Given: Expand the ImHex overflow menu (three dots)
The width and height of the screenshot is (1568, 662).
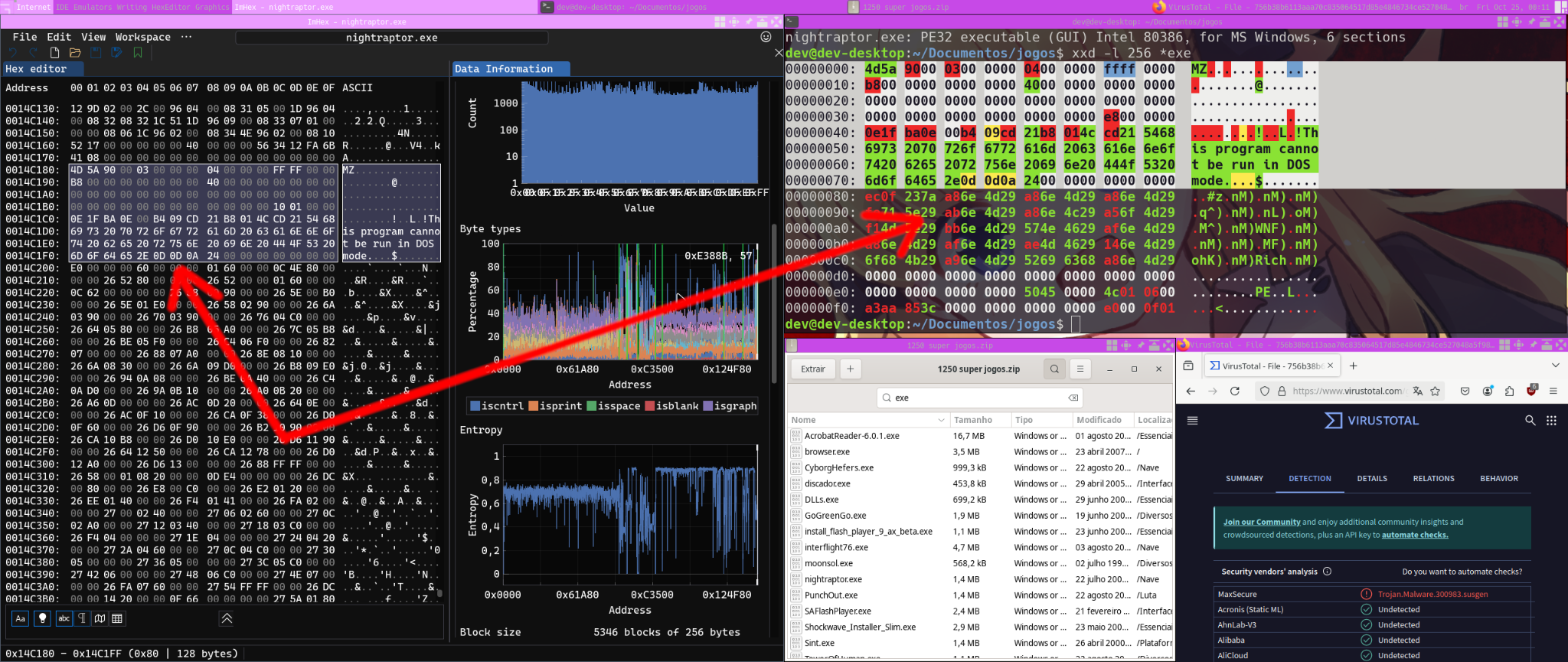Looking at the screenshot, I should point(186,37).
